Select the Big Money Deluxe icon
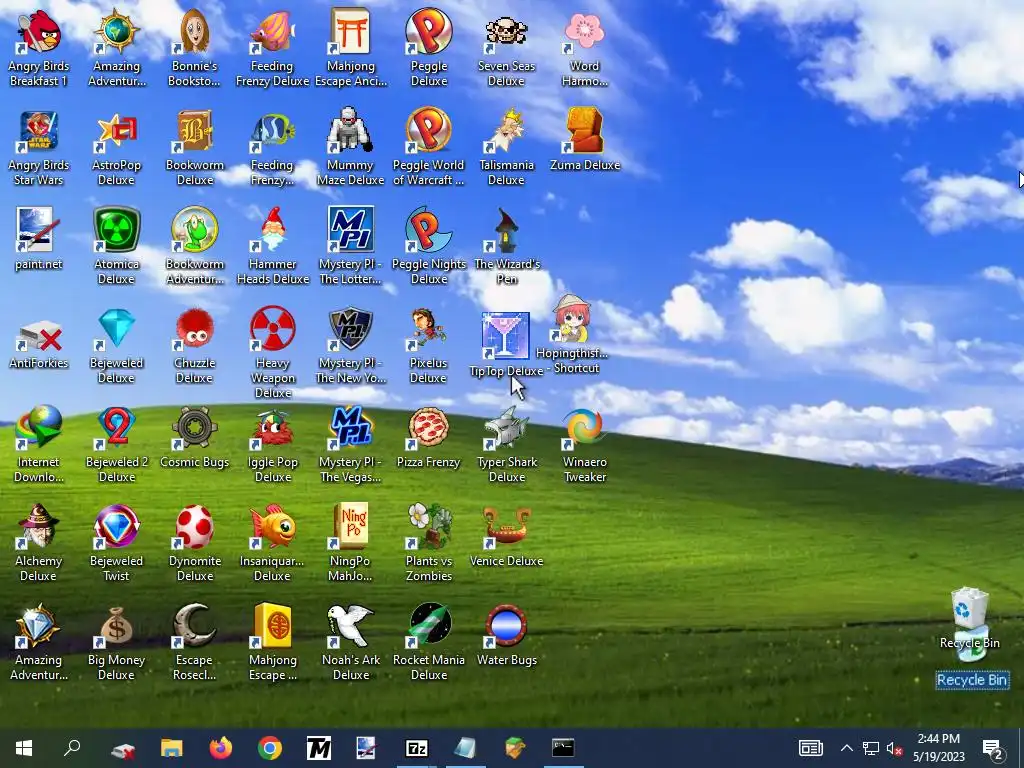Image resolution: width=1024 pixels, height=768 pixels. (116, 626)
